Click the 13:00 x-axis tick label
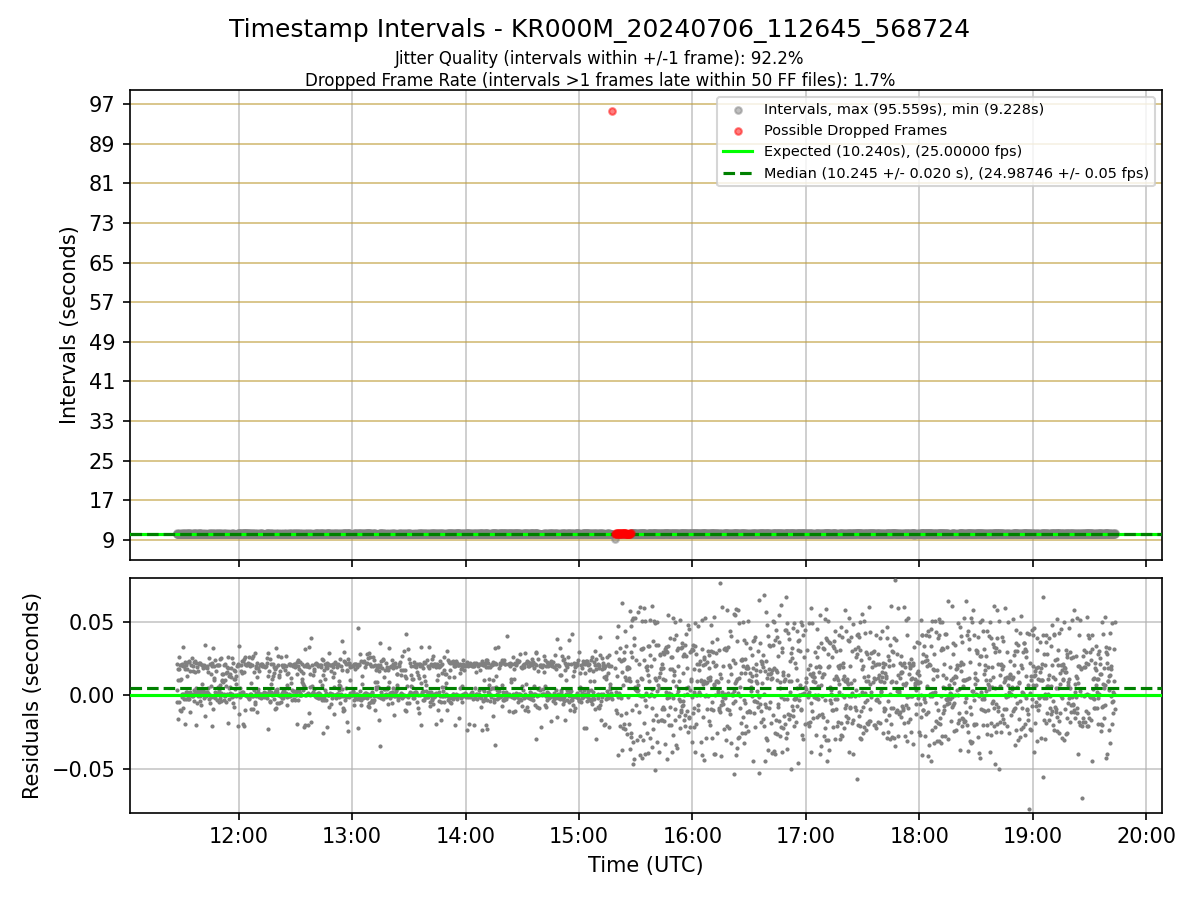The height and width of the screenshot is (900, 1200). click(x=351, y=834)
